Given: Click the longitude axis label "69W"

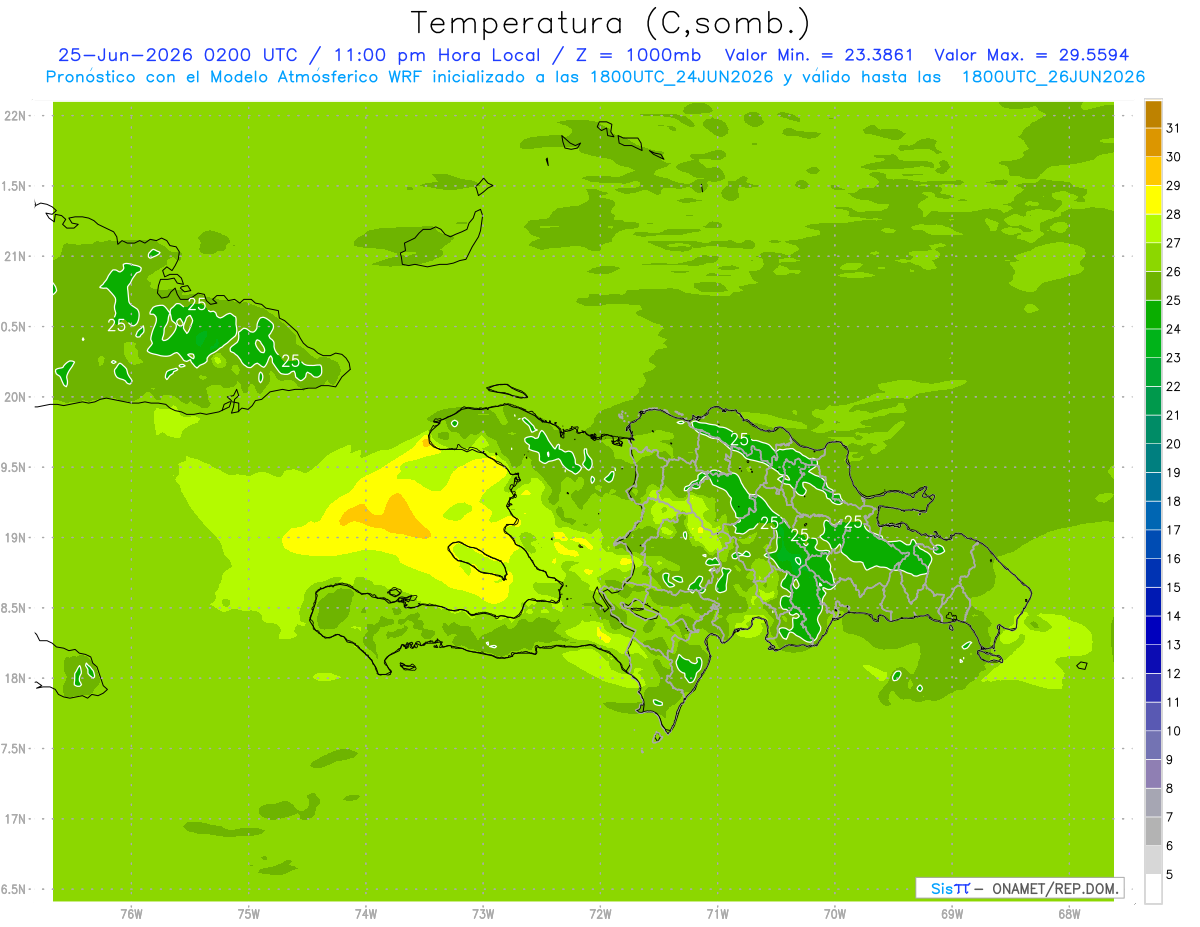Looking at the screenshot, I should [x=952, y=914].
